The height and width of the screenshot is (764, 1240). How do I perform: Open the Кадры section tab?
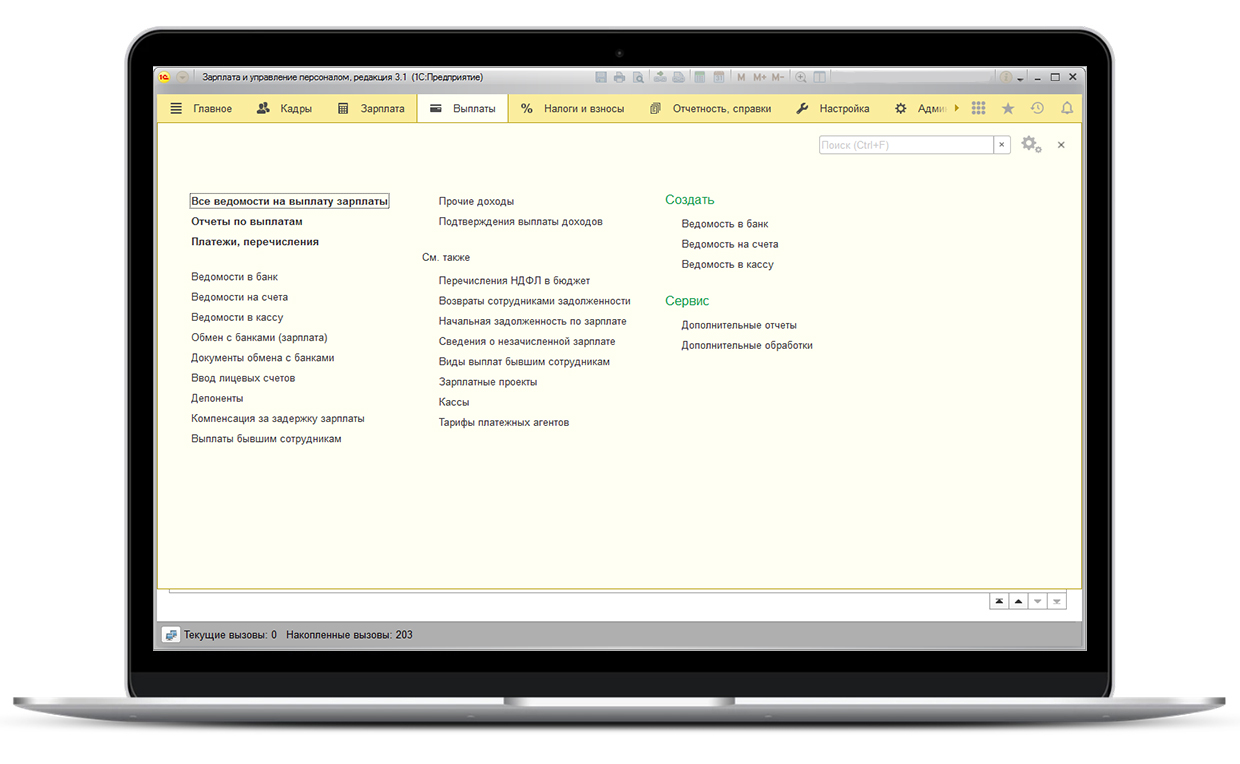click(x=284, y=108)
